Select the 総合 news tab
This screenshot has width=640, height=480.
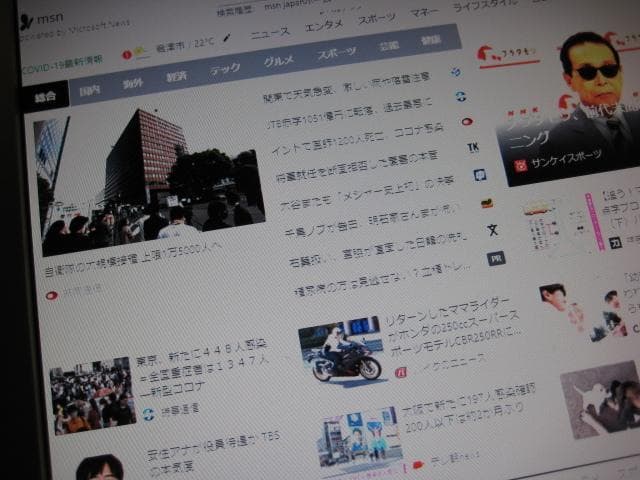(x=45, y=98)
